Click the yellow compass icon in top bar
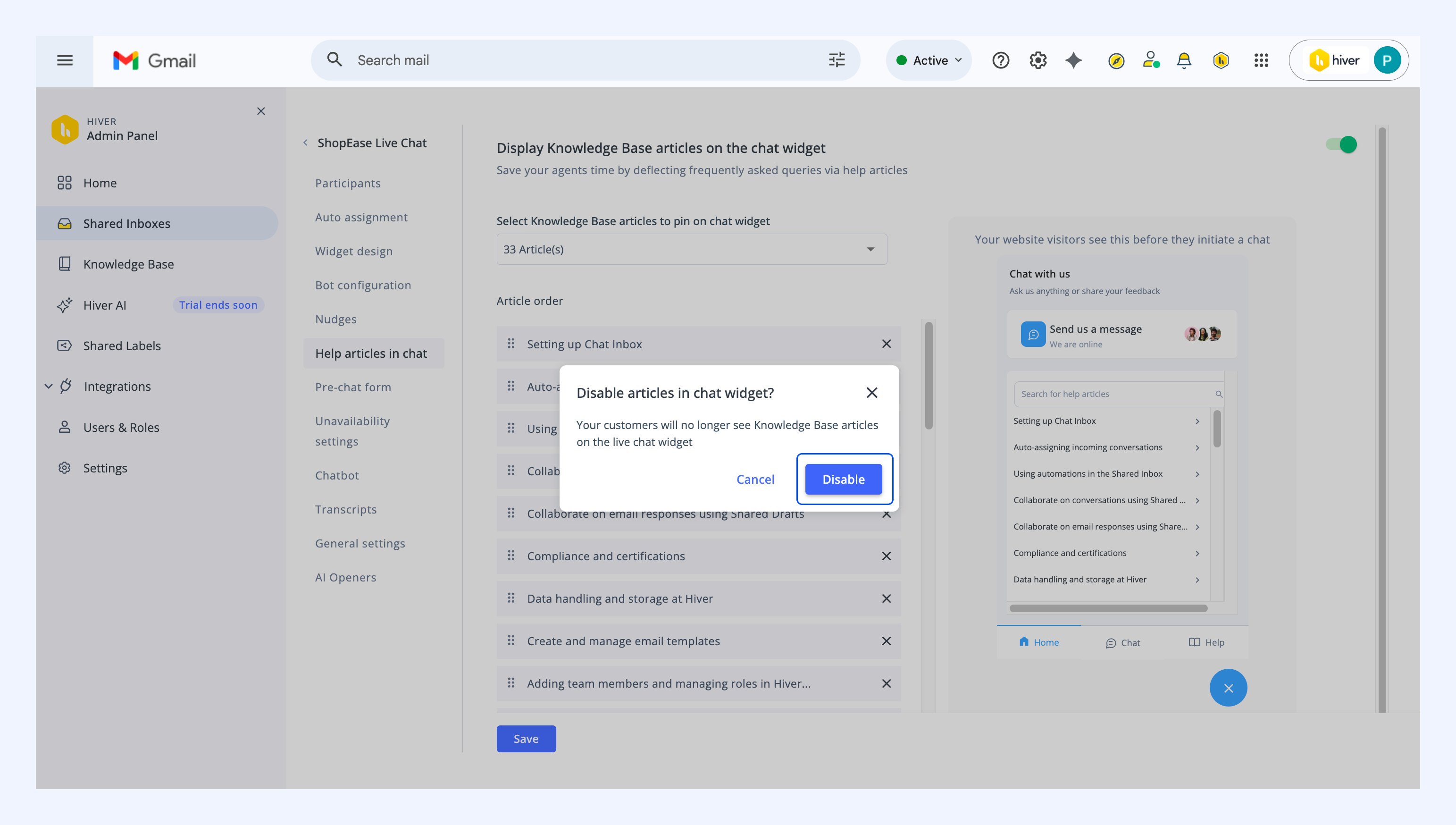The height and width of the screenshot is (825, 1456). point(1116,60)
